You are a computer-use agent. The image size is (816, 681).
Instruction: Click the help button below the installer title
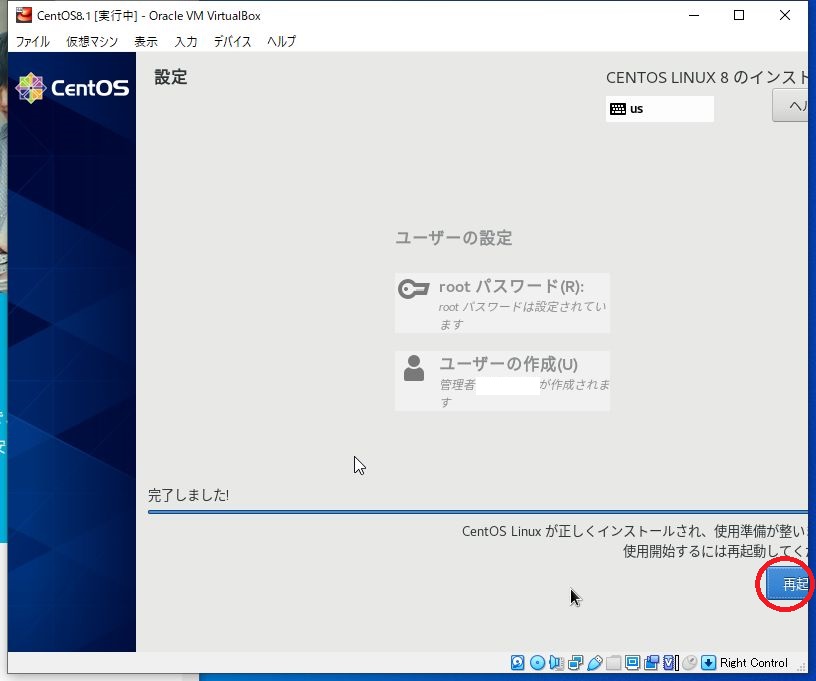(790, 106)
